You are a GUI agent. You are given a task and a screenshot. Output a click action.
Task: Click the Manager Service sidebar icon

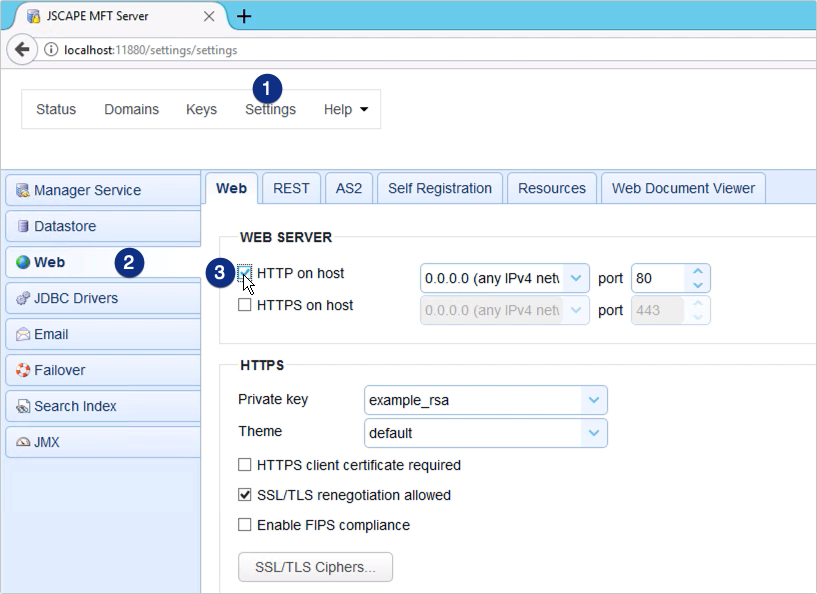click(22, 190)
